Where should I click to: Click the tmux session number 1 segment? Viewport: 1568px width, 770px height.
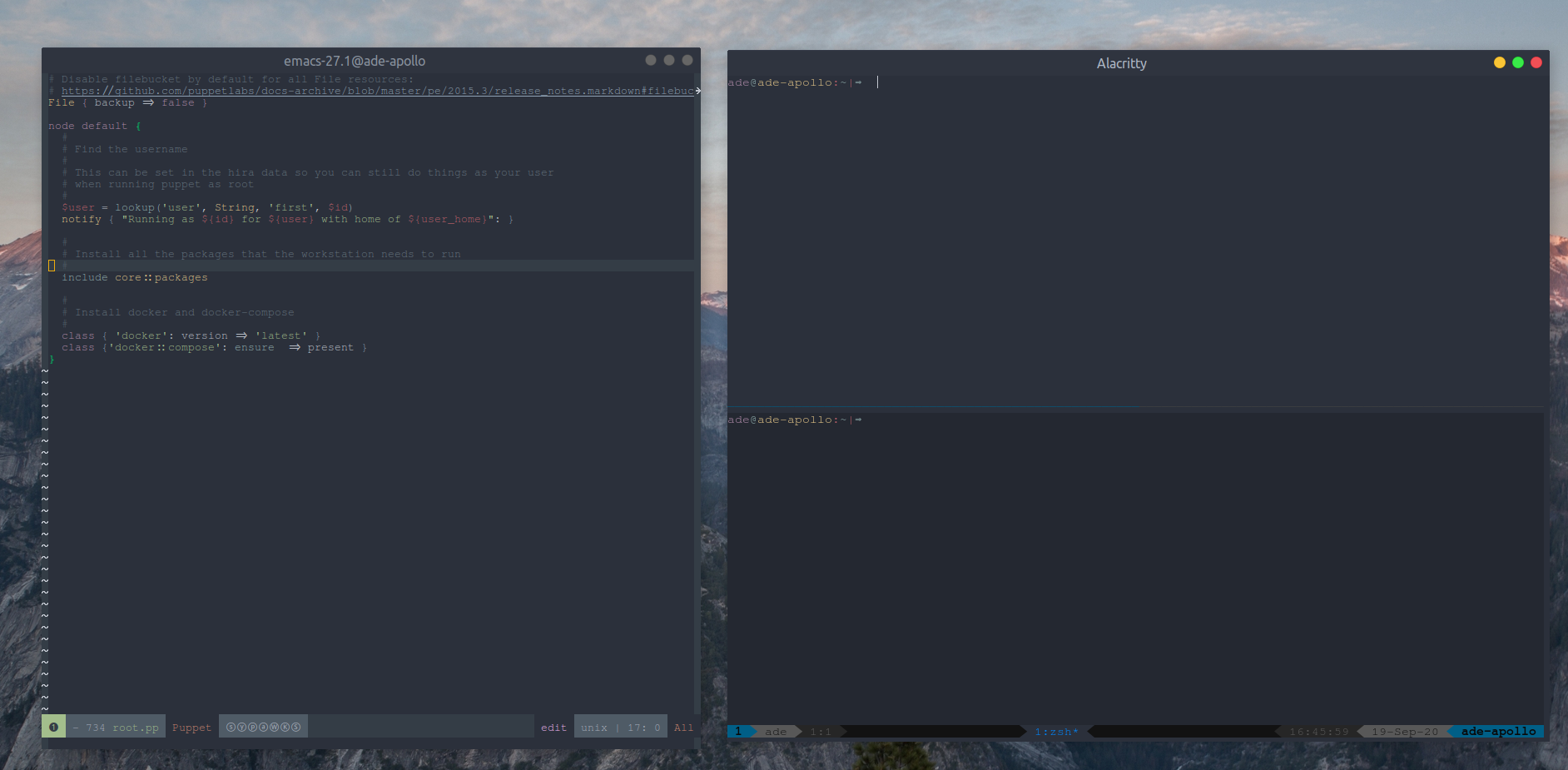point(738,732)
